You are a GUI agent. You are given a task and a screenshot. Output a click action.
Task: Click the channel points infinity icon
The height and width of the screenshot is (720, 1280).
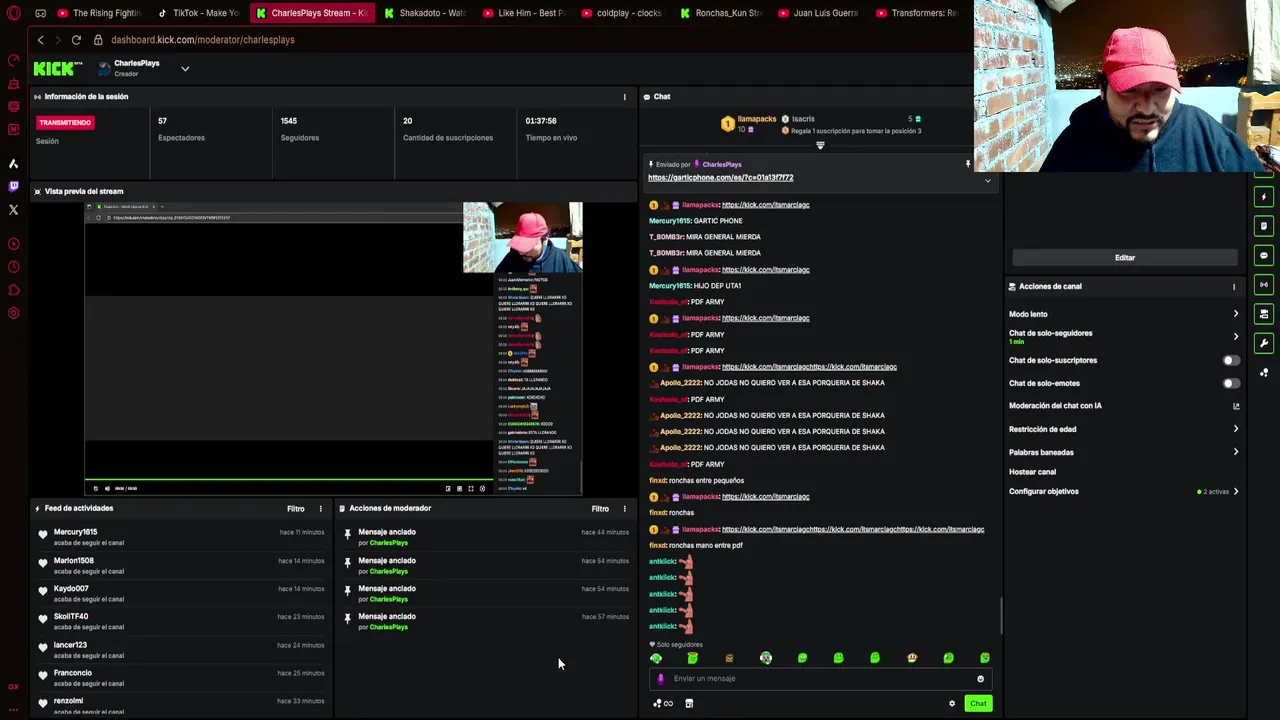[663, 704]
